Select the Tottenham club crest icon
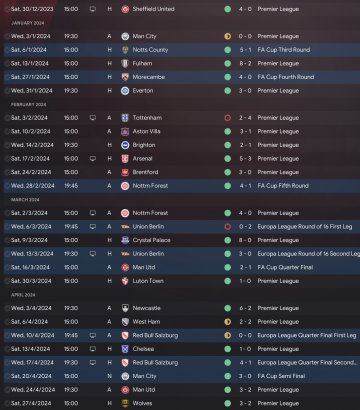This screenshot has width=360, height=410. pos(125,118)
